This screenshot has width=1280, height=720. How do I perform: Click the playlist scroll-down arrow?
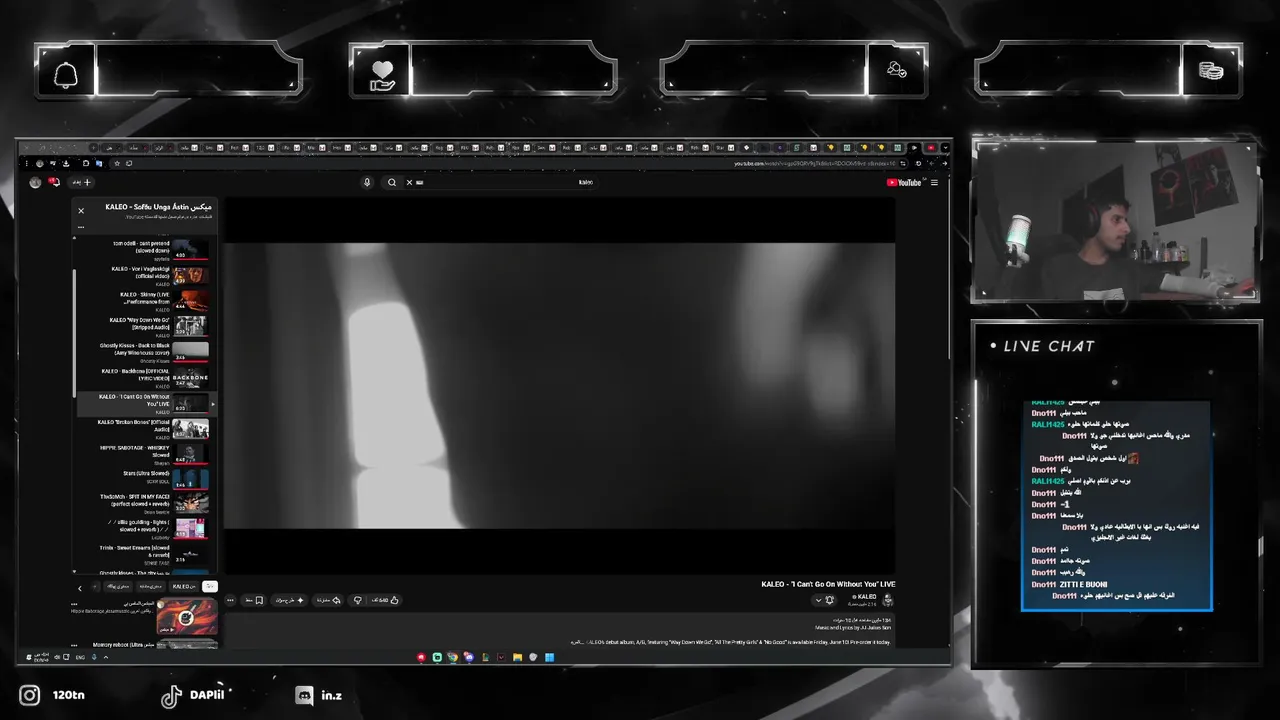tap(74, 570)
